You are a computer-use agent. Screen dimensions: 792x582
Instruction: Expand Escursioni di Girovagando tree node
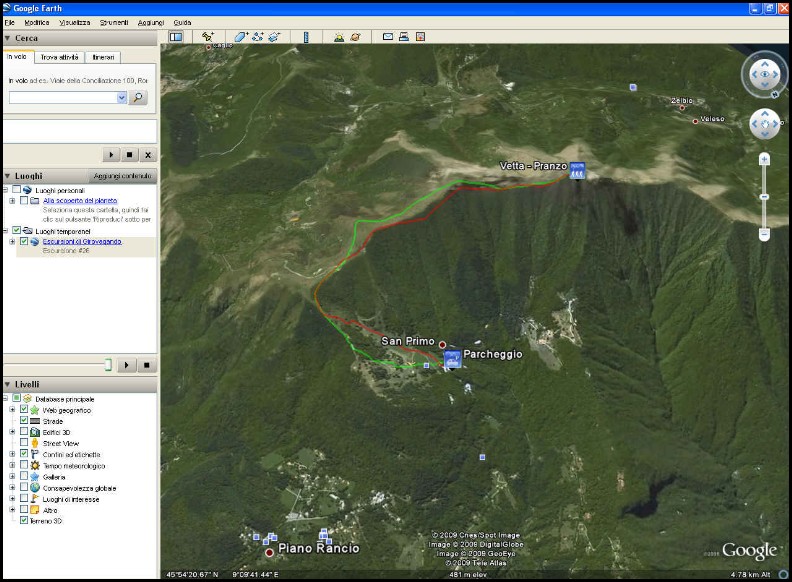click(12, 241)
